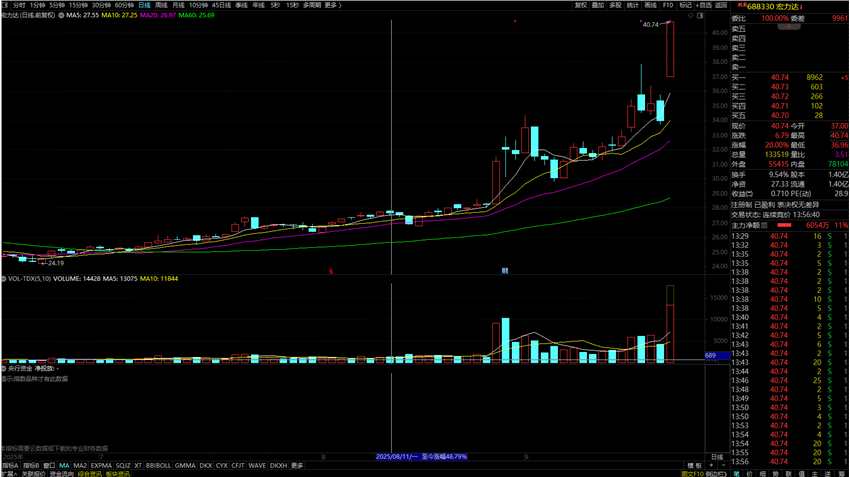
Task: Select the XT indicator tab
Action: point(138,466)
